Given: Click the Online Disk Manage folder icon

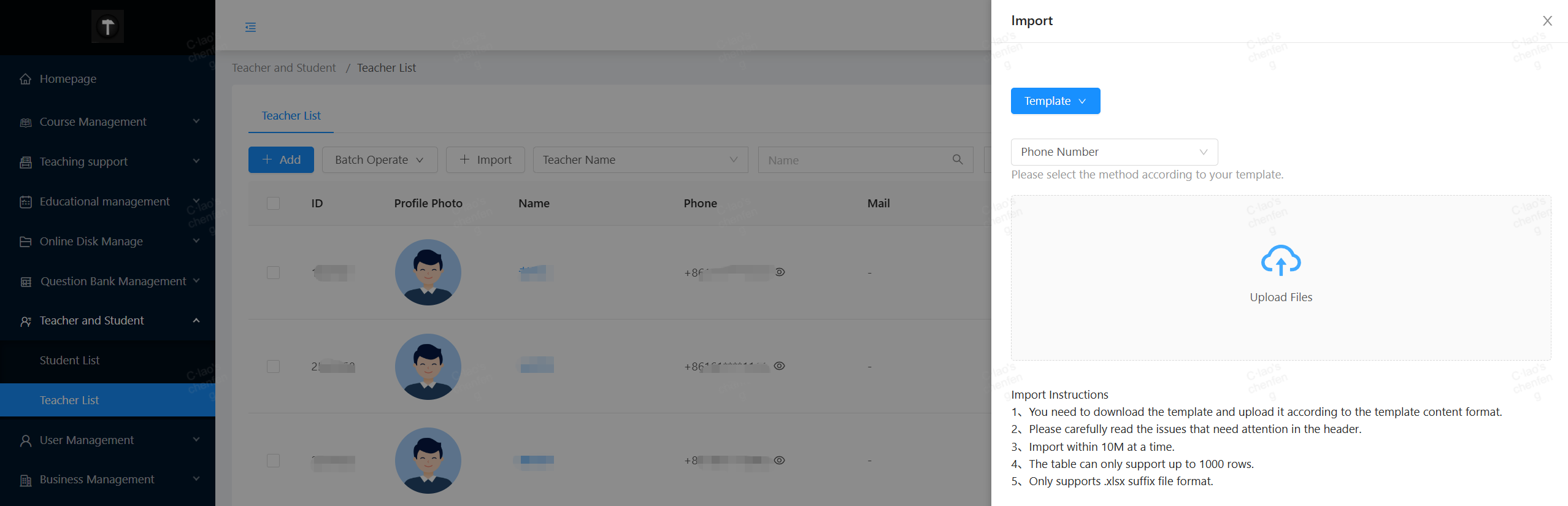Looking at the screenshot, I should click(x=26, y=242).
